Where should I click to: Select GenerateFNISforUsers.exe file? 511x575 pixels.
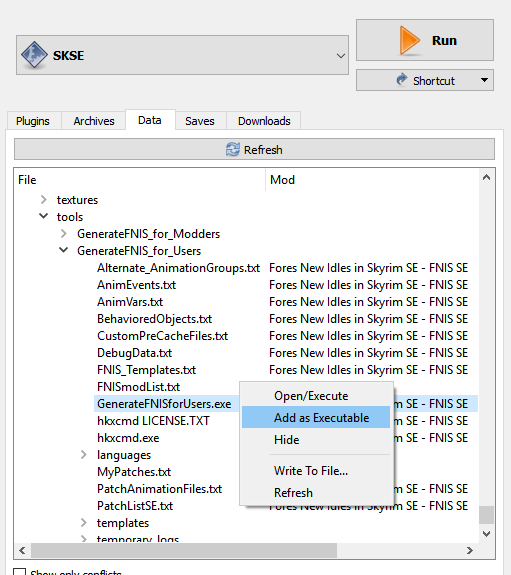(164, 404)
